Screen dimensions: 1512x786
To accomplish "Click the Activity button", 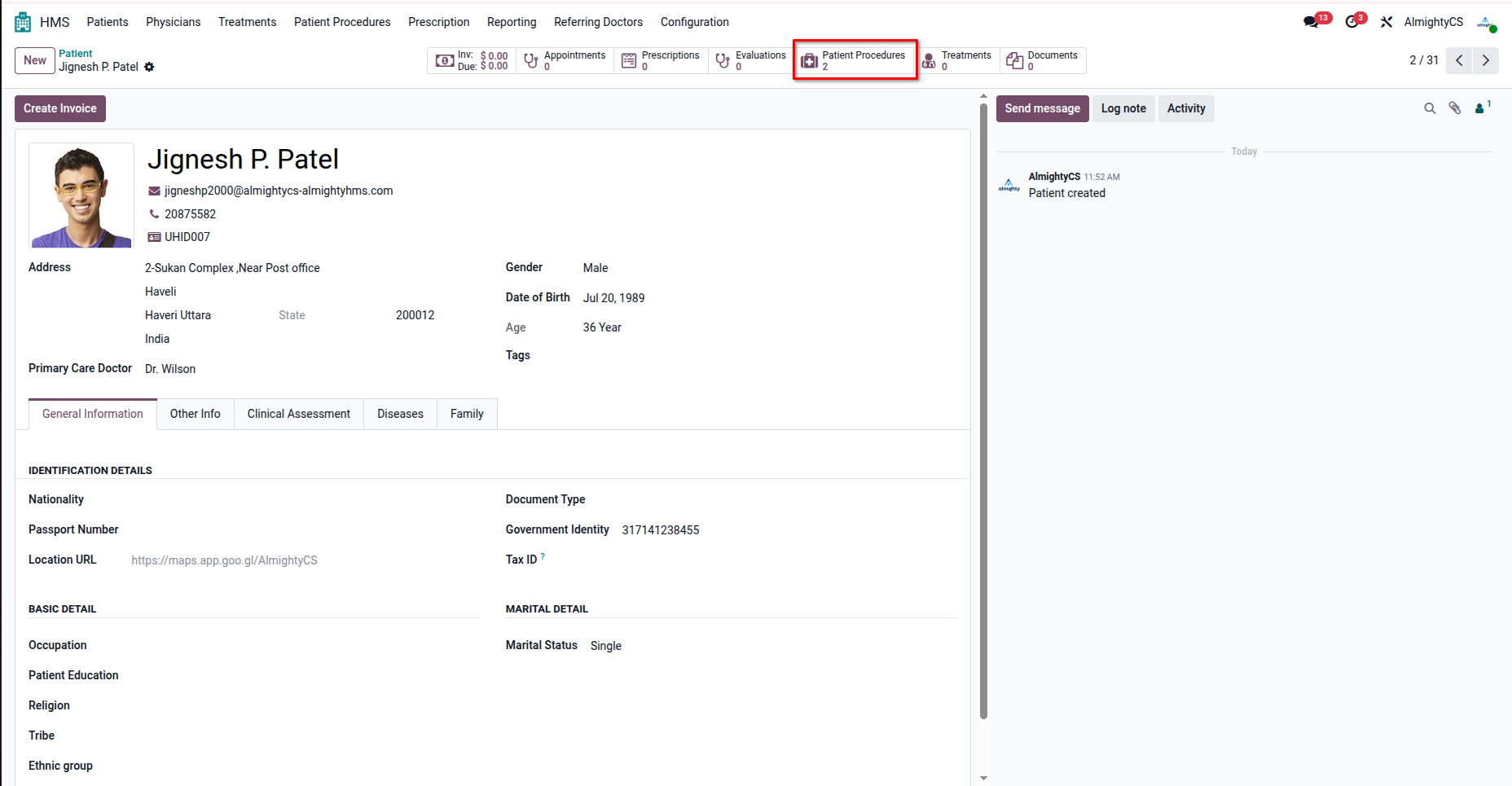I will [x=1186, y=108].
